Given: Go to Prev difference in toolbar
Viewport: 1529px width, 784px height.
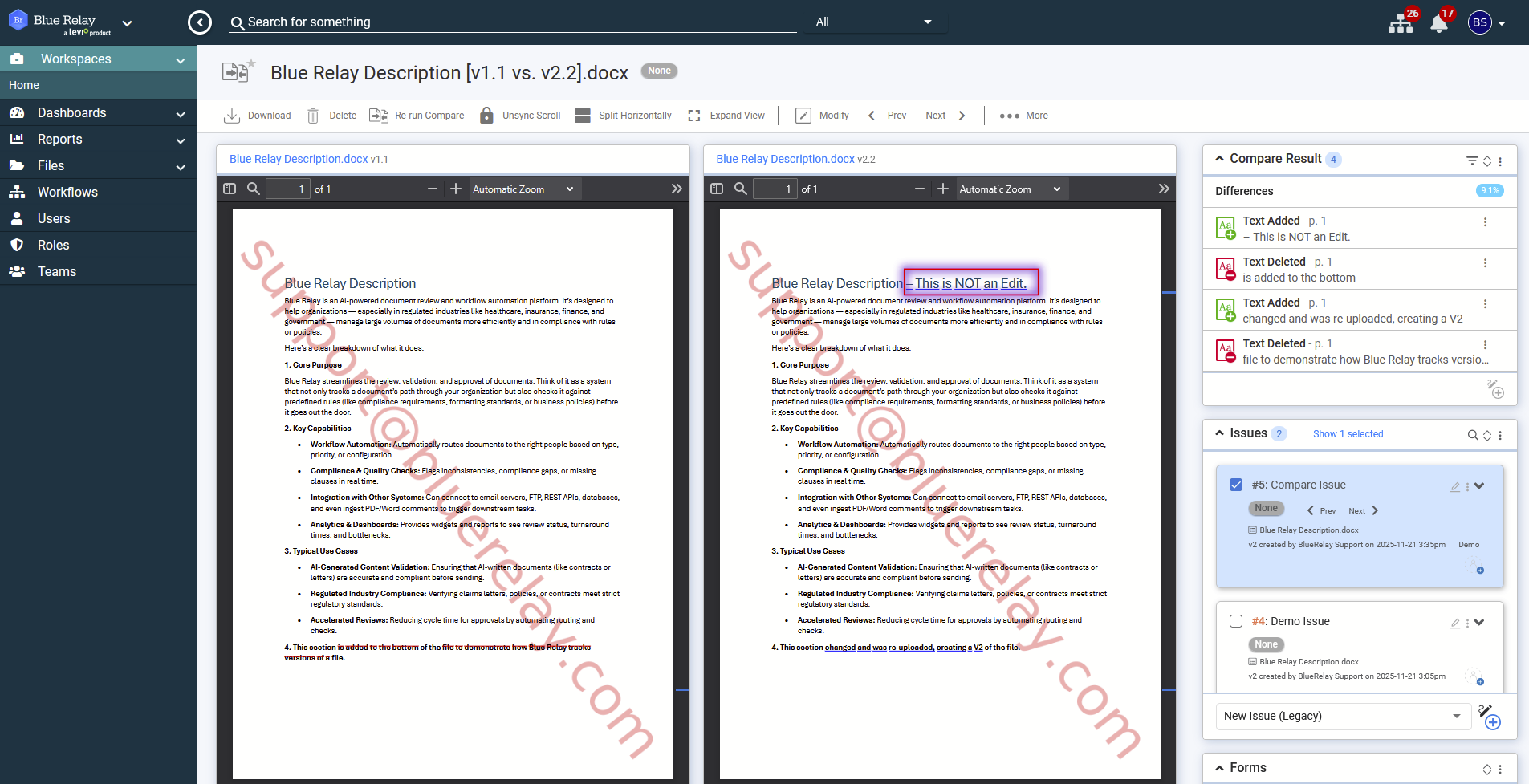Looking at the screenshot, I should point(886,116).
